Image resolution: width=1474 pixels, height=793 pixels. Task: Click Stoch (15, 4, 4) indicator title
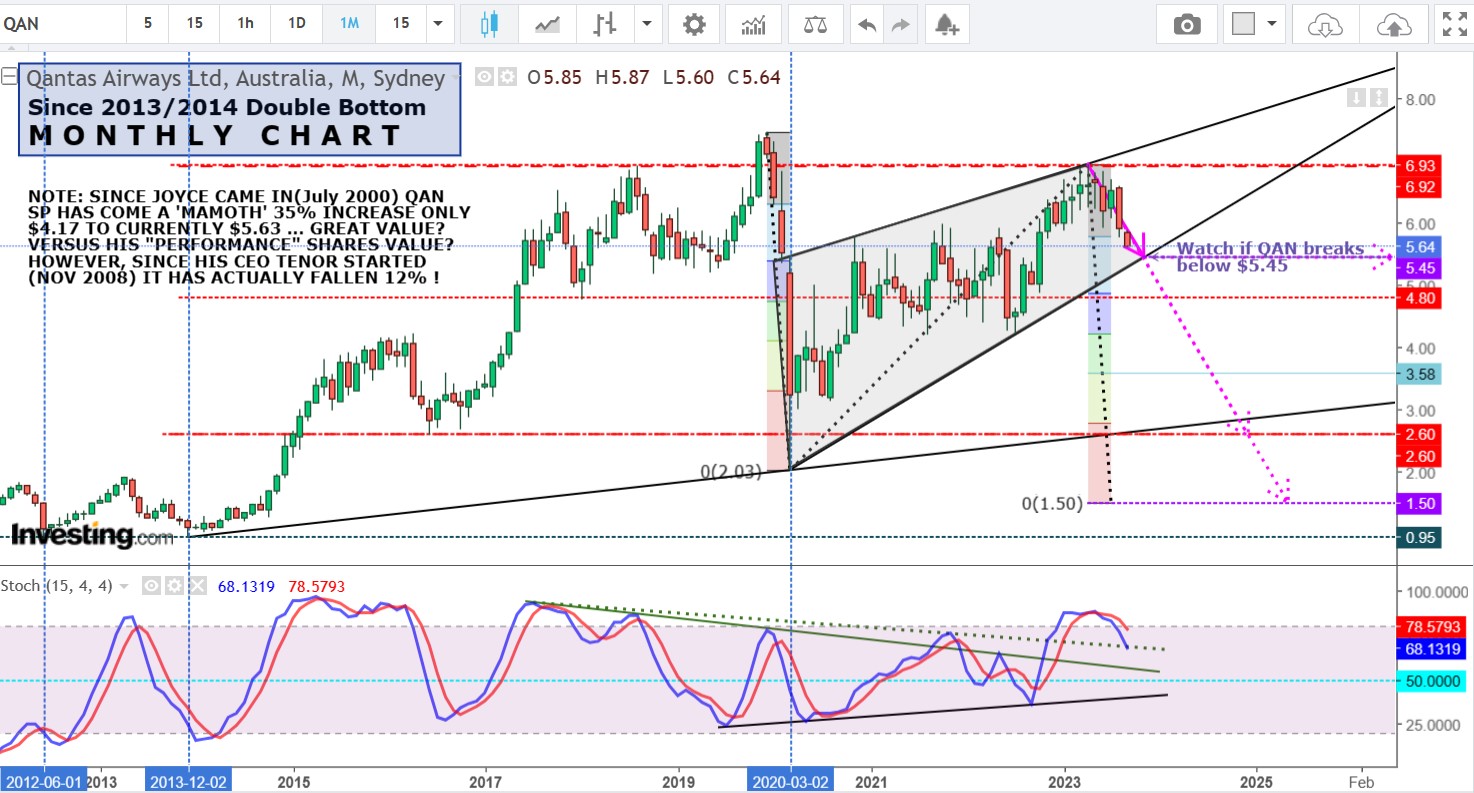pos(58,586)
